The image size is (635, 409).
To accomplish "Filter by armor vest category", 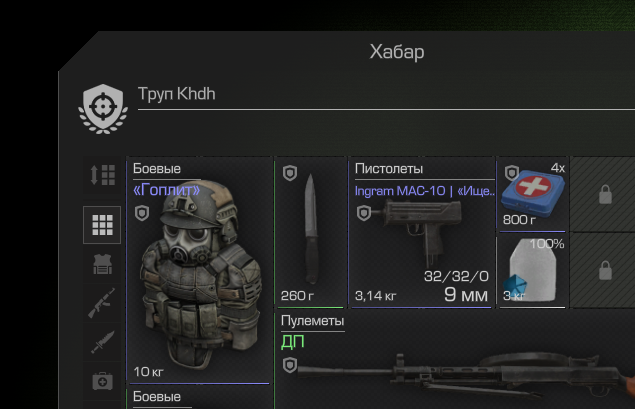I will coord(102,264).
